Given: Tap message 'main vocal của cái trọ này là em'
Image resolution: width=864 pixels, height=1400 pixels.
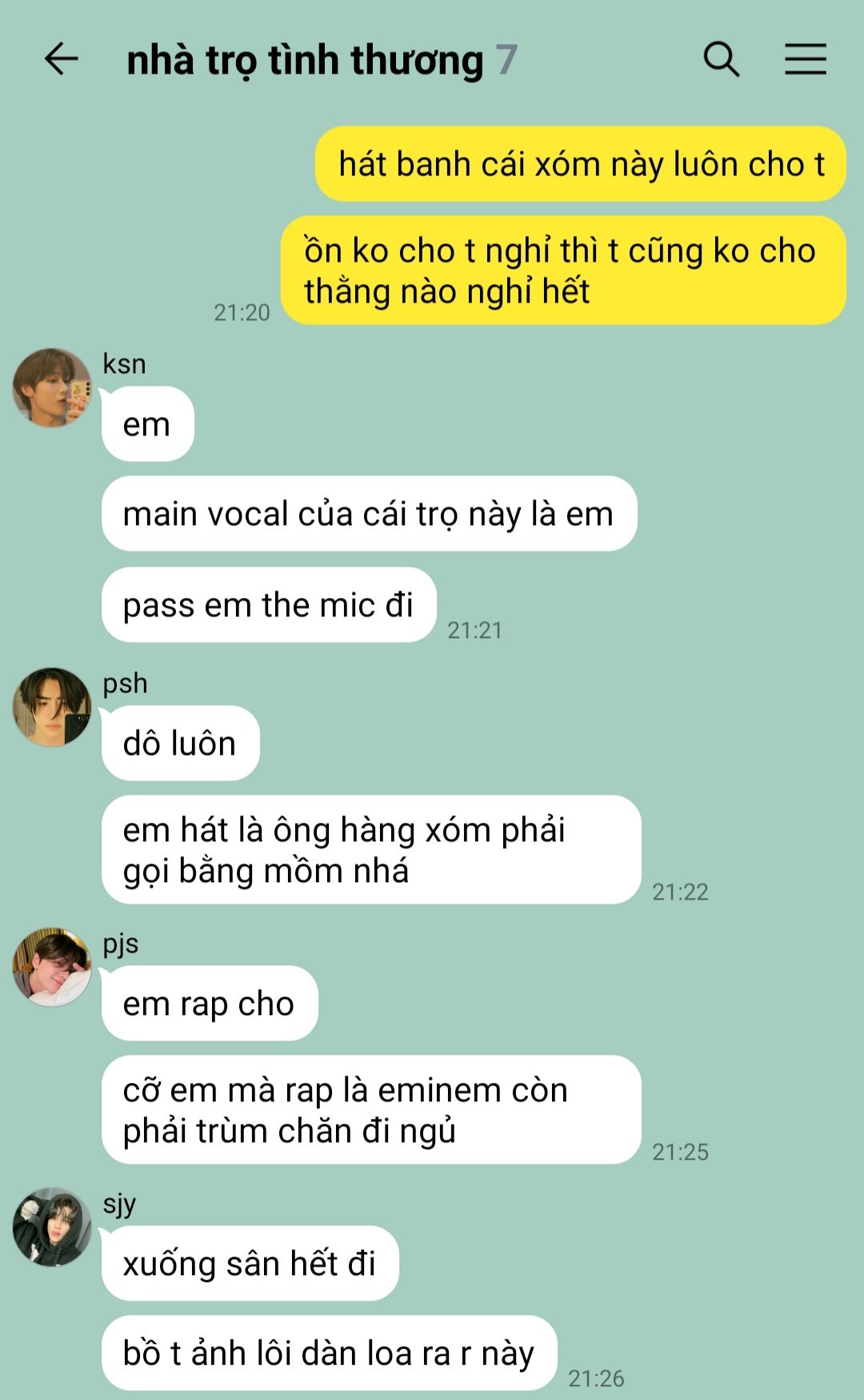Looking at the screenshot, I should point(369,514).
